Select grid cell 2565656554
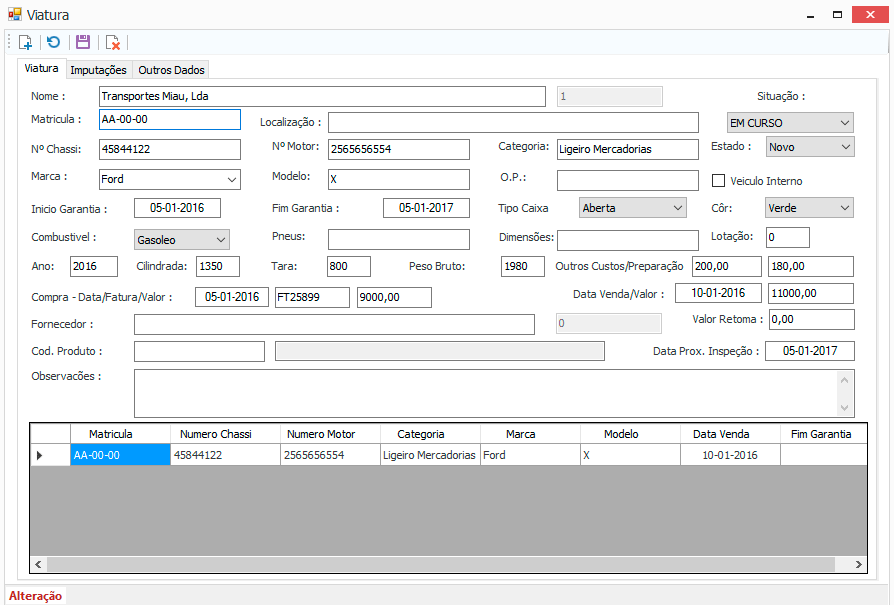894x605 pixels. [x=331, y=455]
